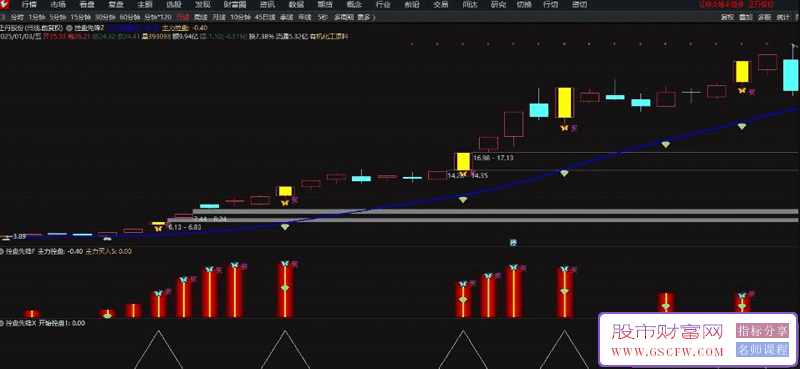Switch to the 60分钟 period tab
The width and height of the screenshot is (800, 369).
point(130,17)
